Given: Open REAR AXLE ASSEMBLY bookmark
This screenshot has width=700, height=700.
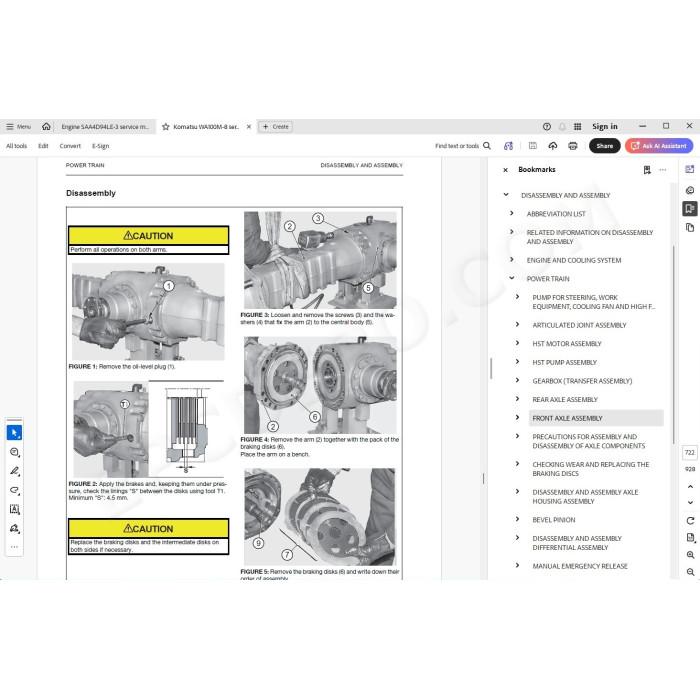Looking at the screenshot, I should tap(565, 400).
